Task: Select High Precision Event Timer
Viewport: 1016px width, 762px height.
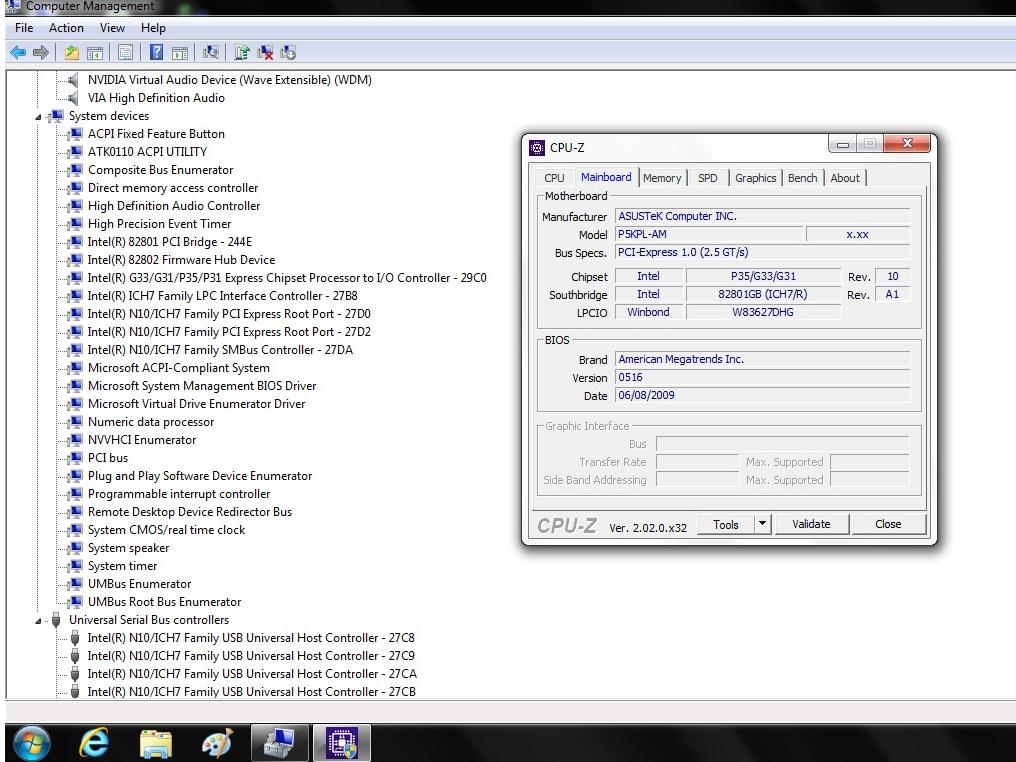Action: [x=159, y=224]
